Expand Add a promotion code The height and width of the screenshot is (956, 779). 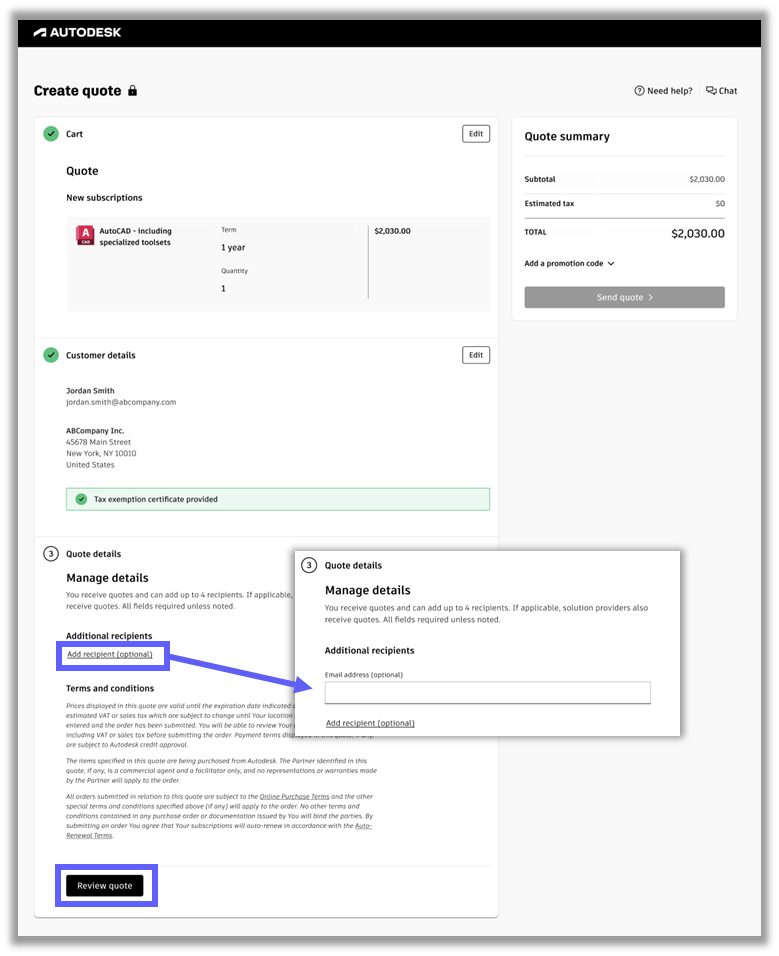[569, 263]
